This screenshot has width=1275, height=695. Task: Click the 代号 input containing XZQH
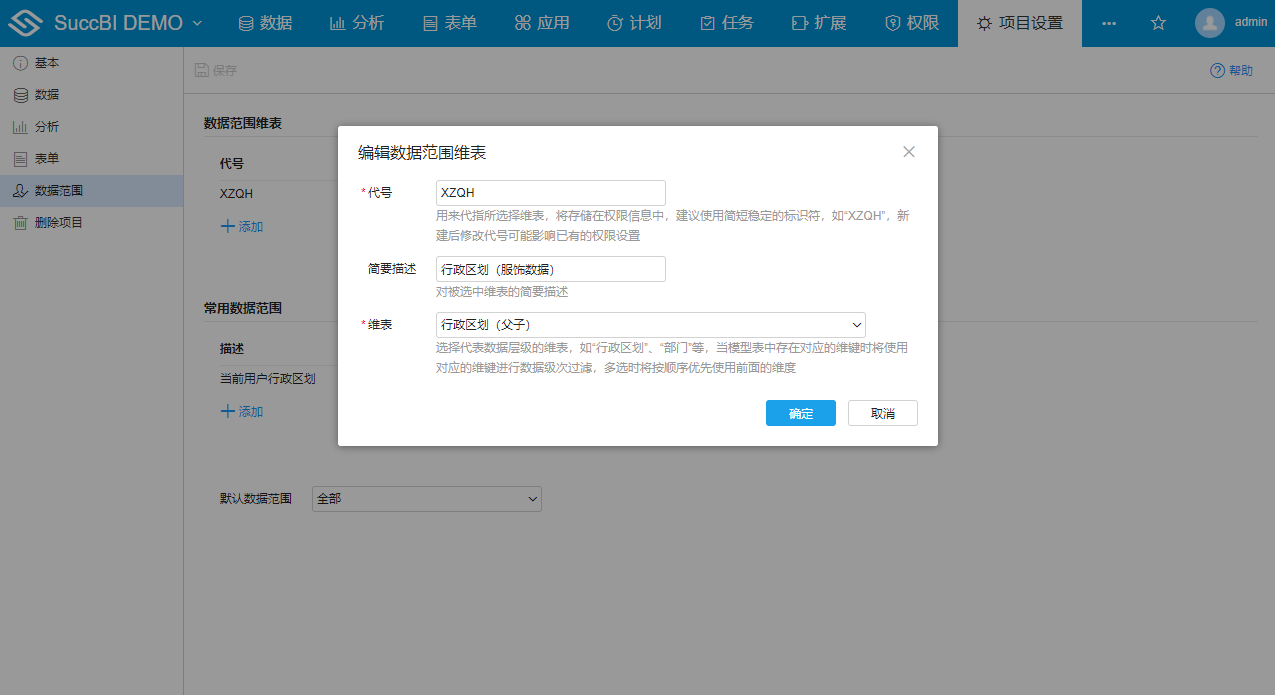pos(550,192)
